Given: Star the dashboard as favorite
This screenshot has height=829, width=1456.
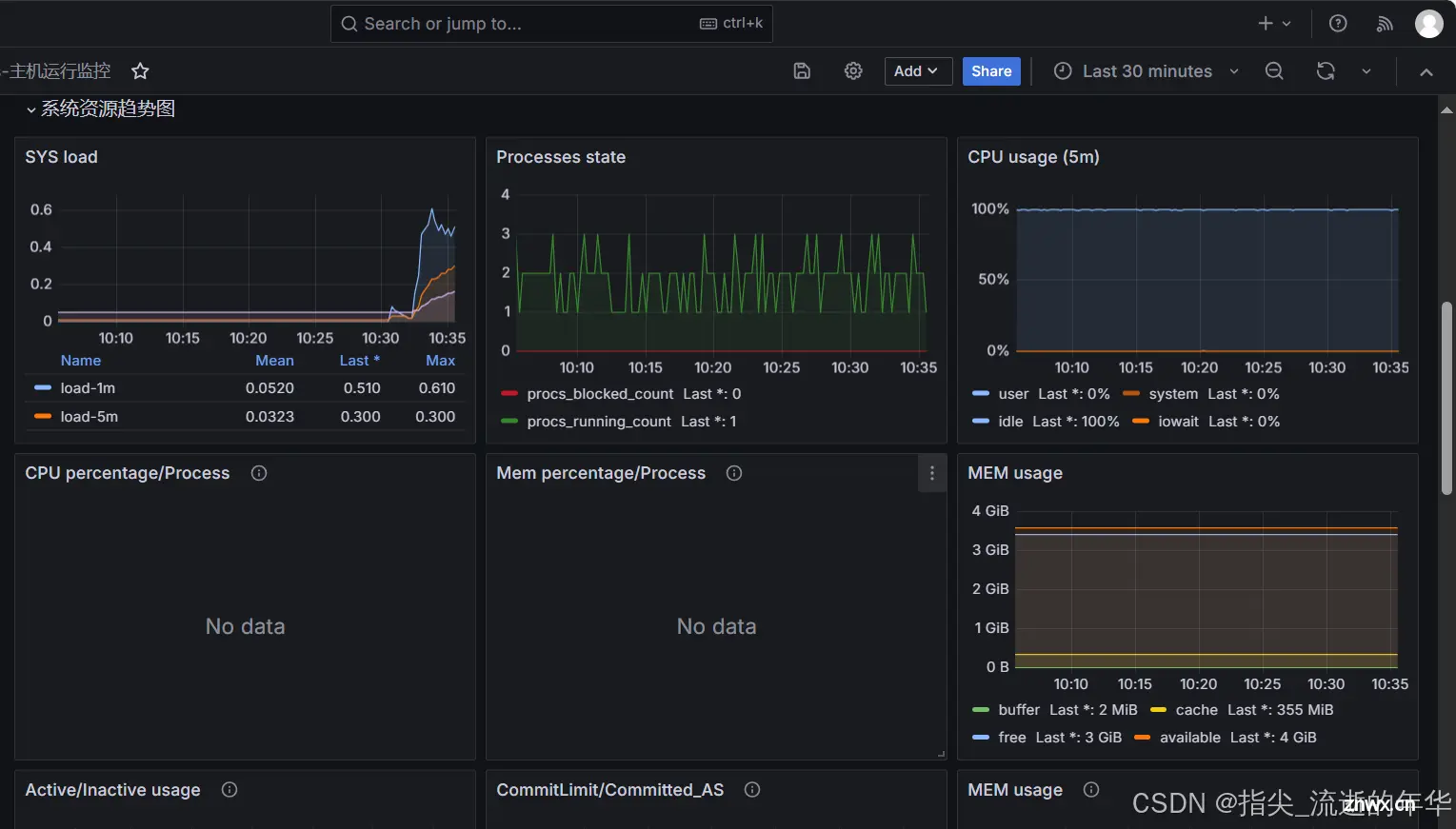Looking at the screenshot, I should coord(140,71).
